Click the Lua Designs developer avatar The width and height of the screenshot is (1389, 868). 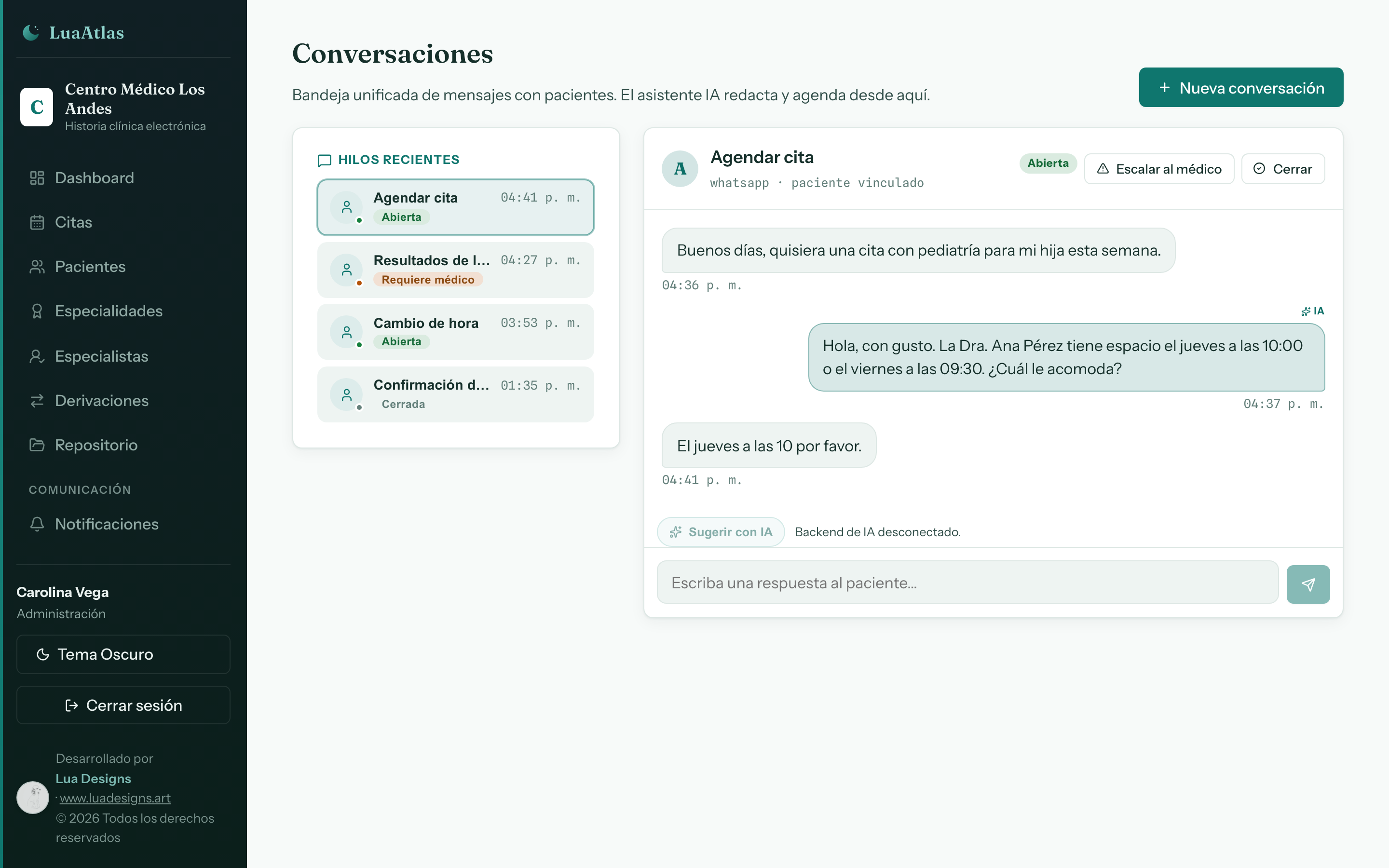click(x=33, y=798)
